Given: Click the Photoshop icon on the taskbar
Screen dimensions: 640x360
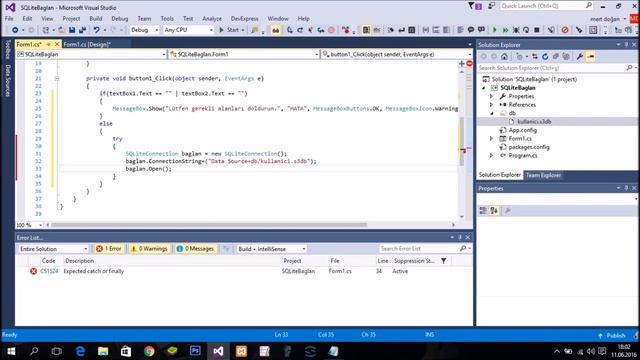Looking at the screenshot, I should (195, 351).
